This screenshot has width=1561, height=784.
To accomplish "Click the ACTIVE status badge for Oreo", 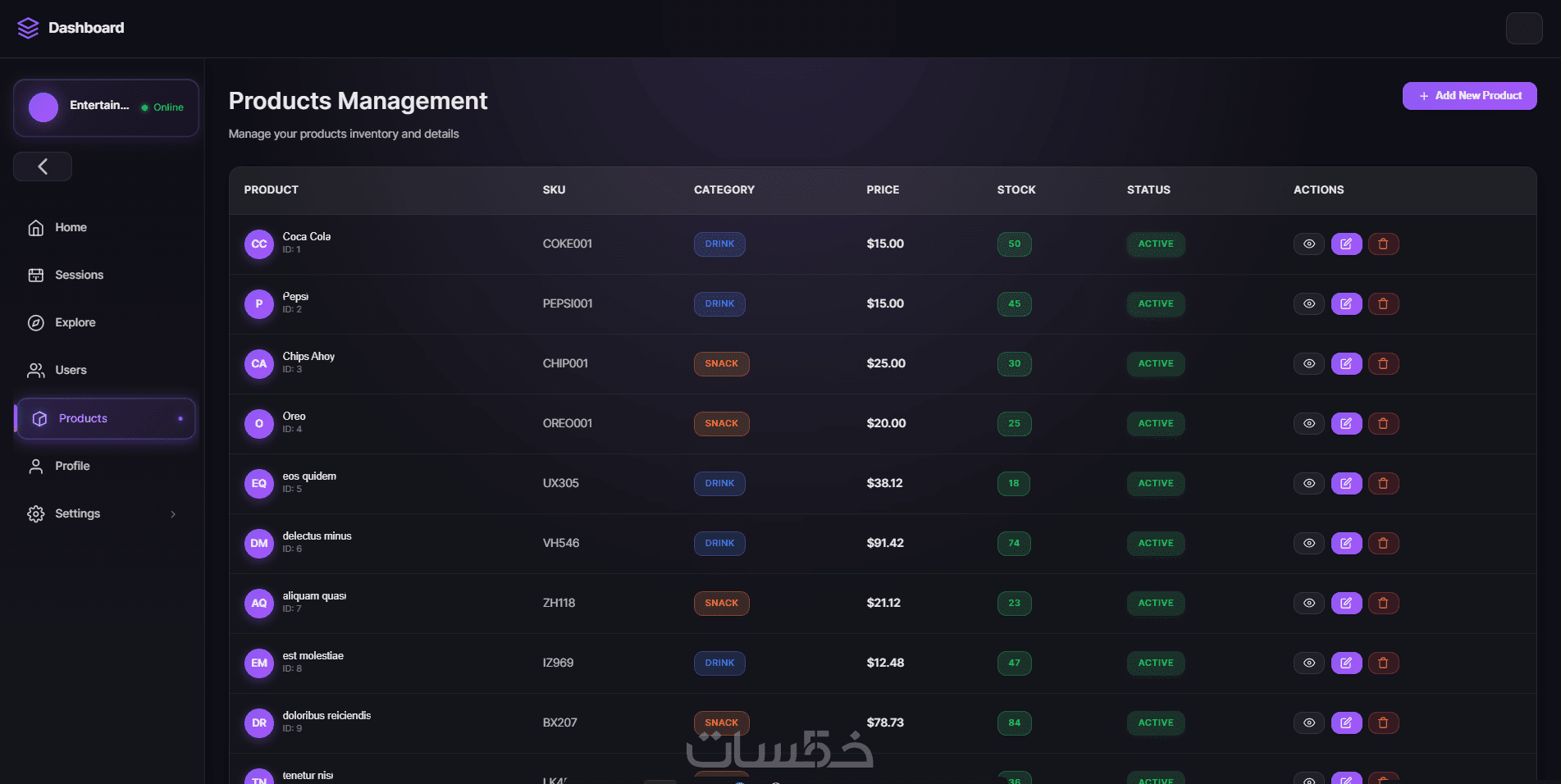I will (x=1156, y=423).
